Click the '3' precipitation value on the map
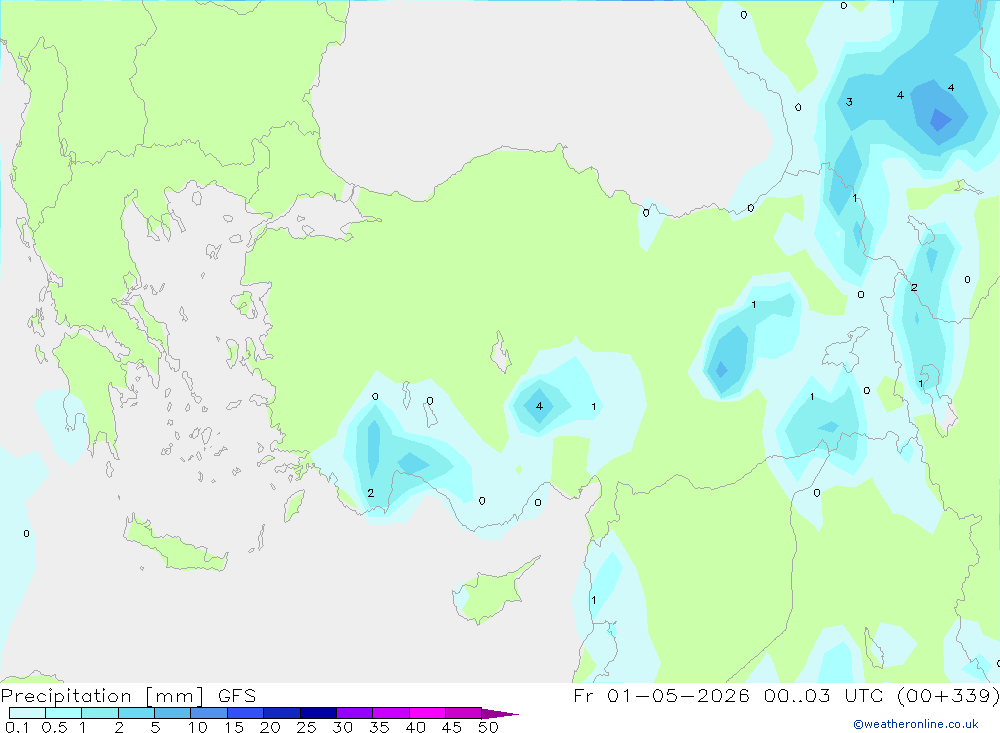 point(849,102)
